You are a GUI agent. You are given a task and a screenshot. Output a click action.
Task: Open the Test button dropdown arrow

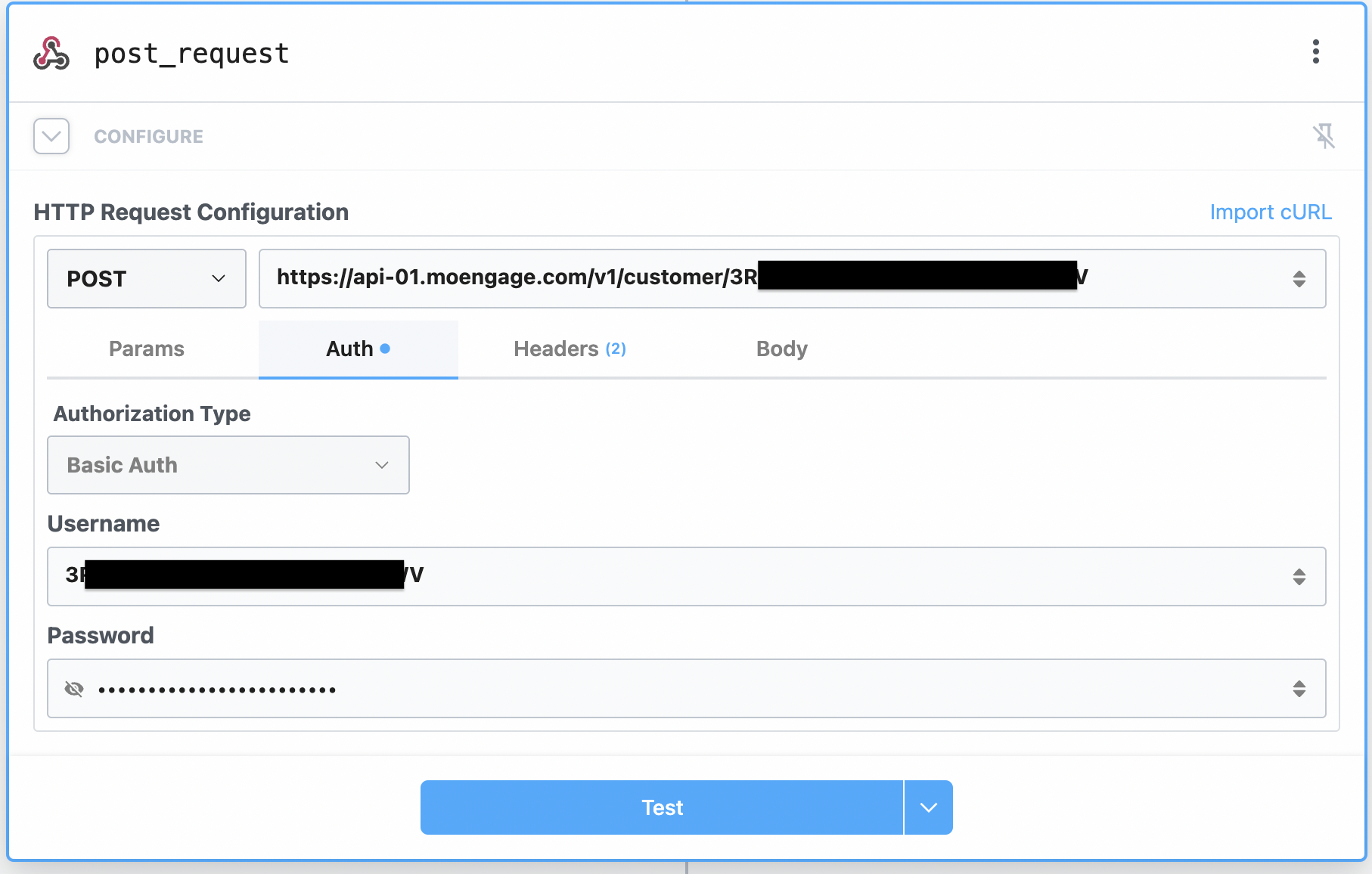[929, 807]
